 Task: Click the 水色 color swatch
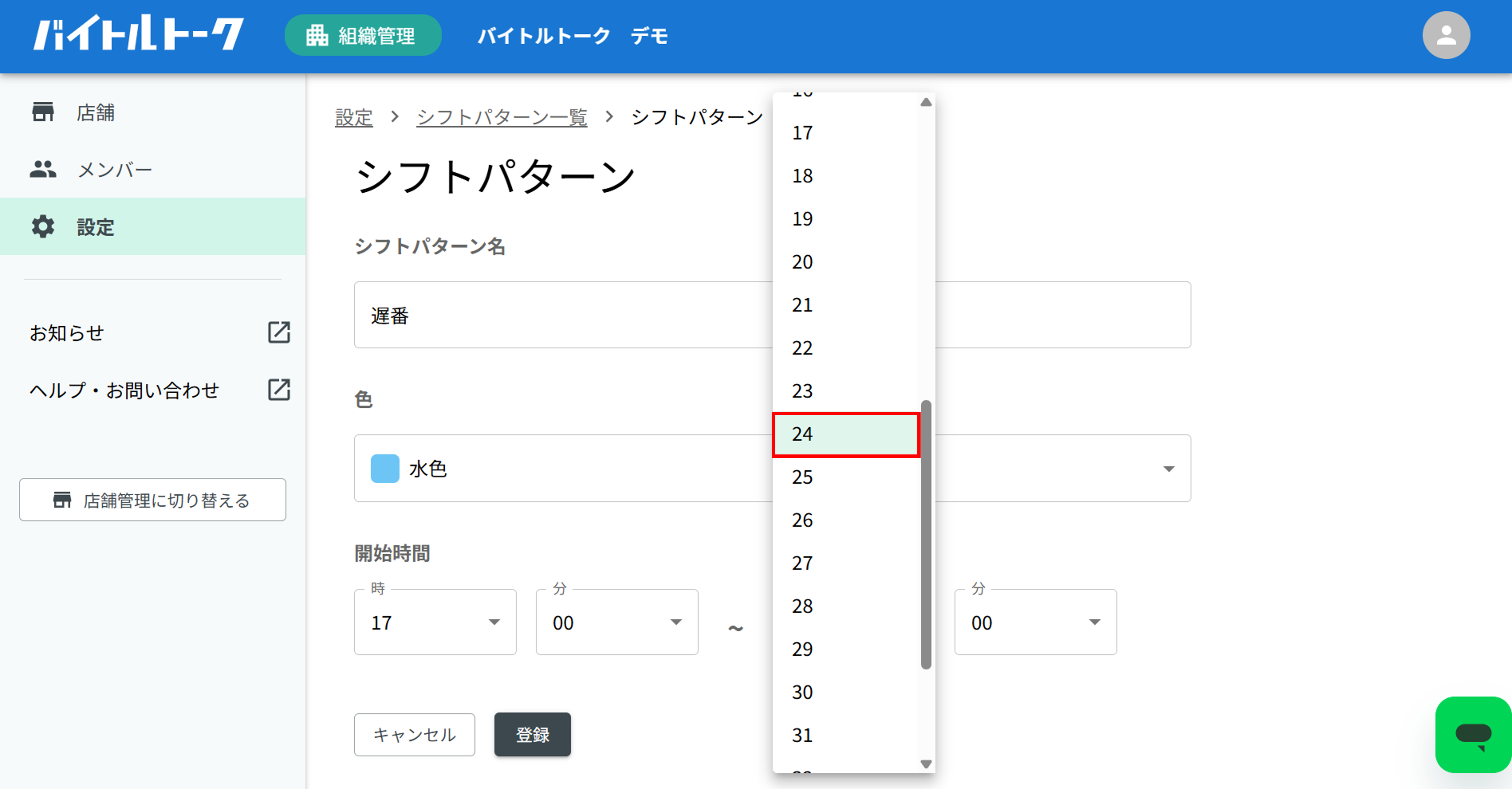coord(385,468)
